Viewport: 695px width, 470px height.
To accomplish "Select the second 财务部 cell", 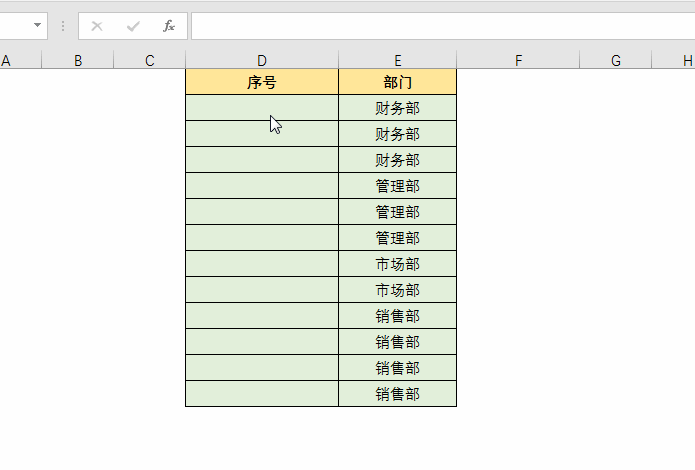I will 398,134.
